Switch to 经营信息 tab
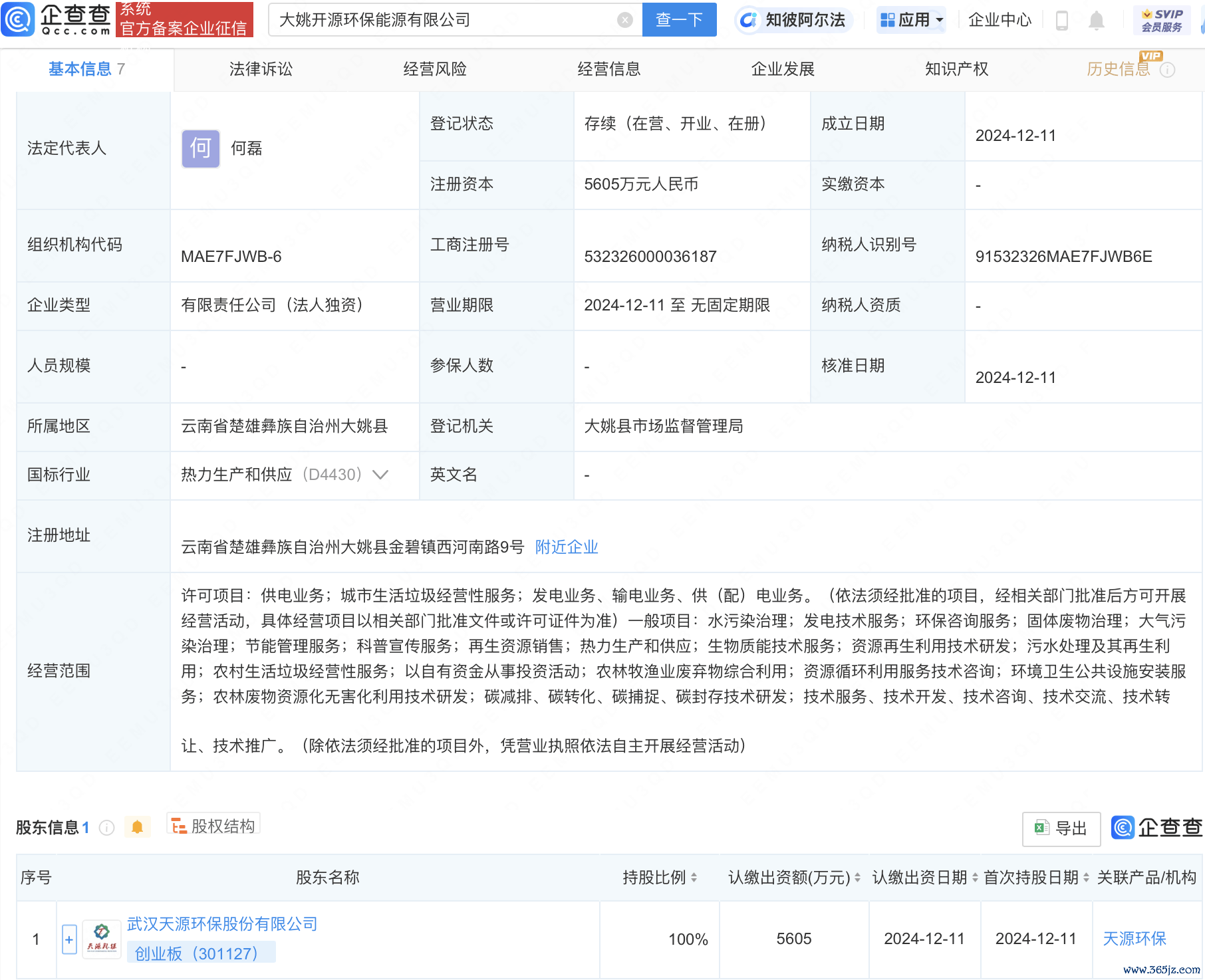The width and height of the screenshot is (1205, 980). (608, 69)
